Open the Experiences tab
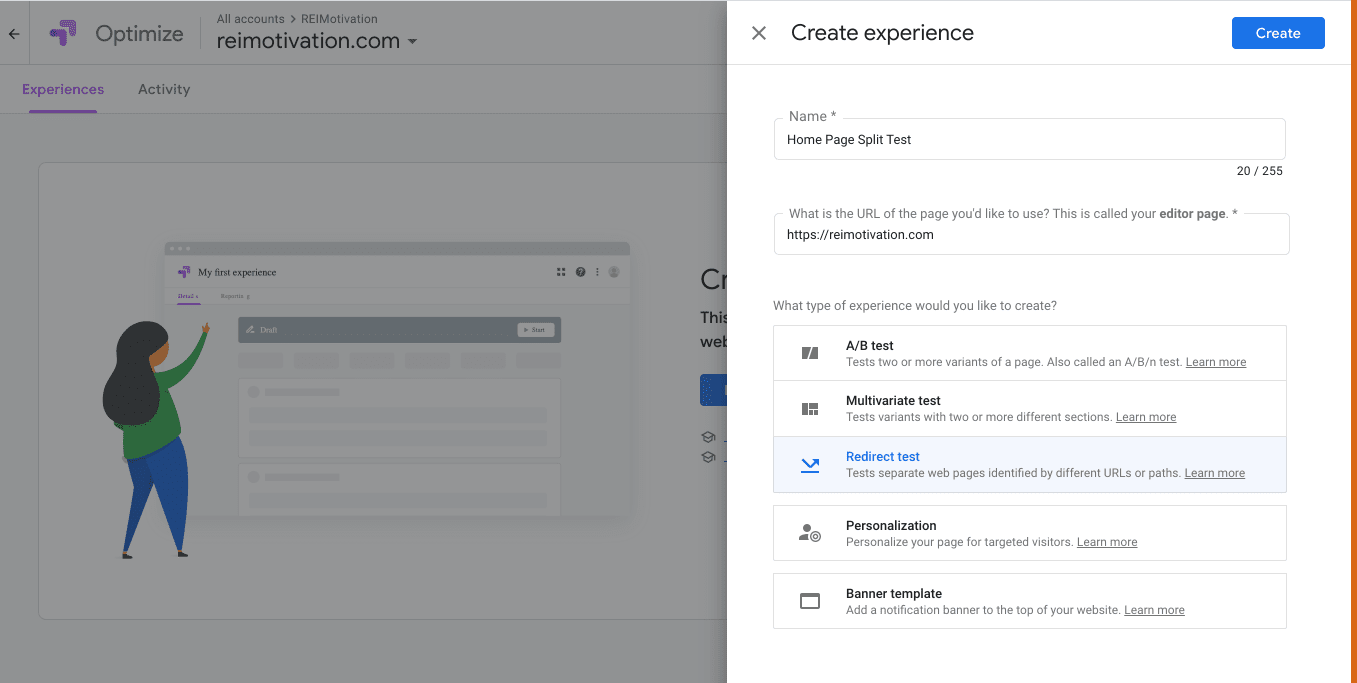Viewport: 1357px width, 683px height. [x=63, y=89]
